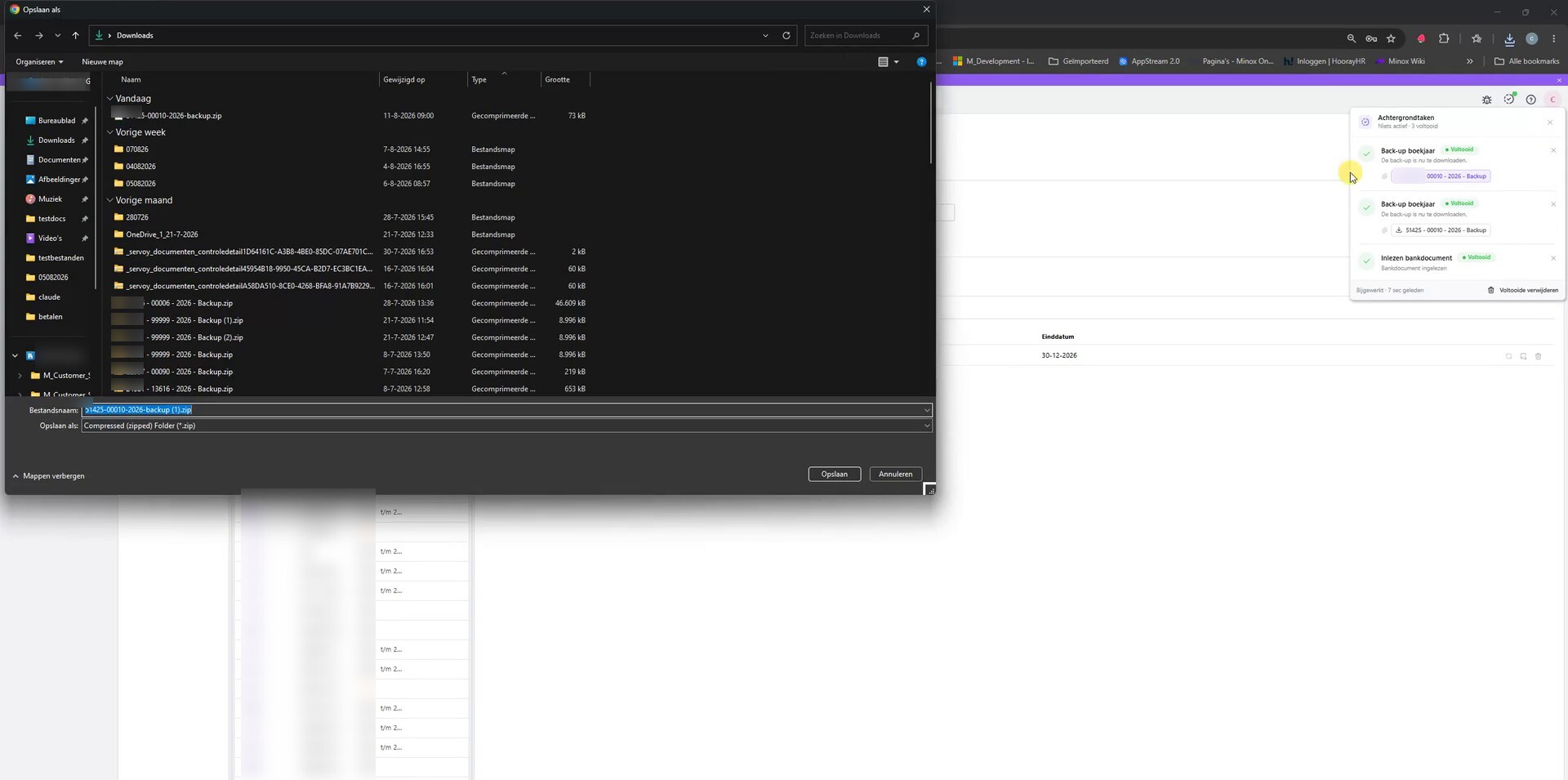Bookmark this page with the star
Viewport: 1568px width, 780px height.
[x=1391, y=38]
